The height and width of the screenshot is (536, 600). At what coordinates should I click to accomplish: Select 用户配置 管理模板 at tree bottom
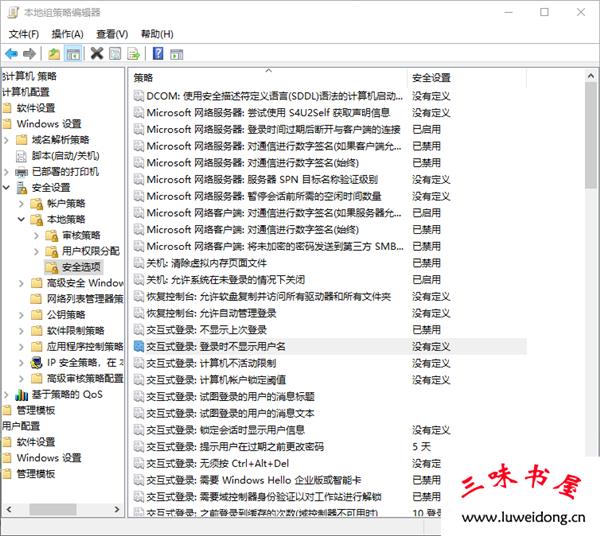[x=36, y=474]
